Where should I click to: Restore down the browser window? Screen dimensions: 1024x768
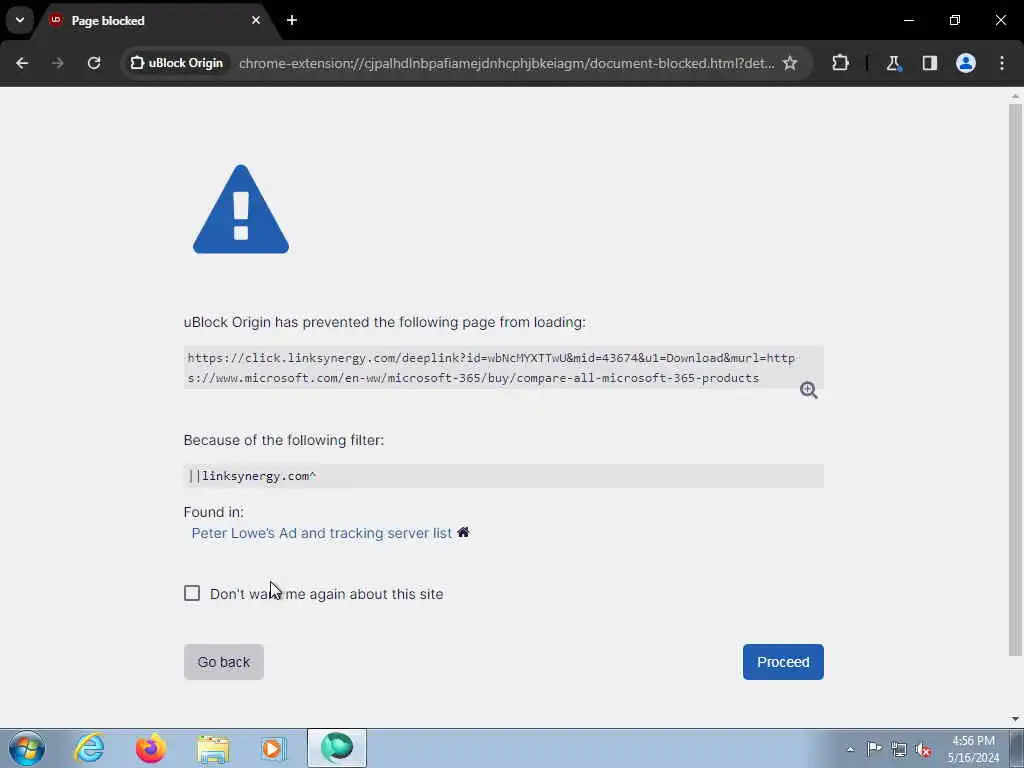(x=955, y=20)
